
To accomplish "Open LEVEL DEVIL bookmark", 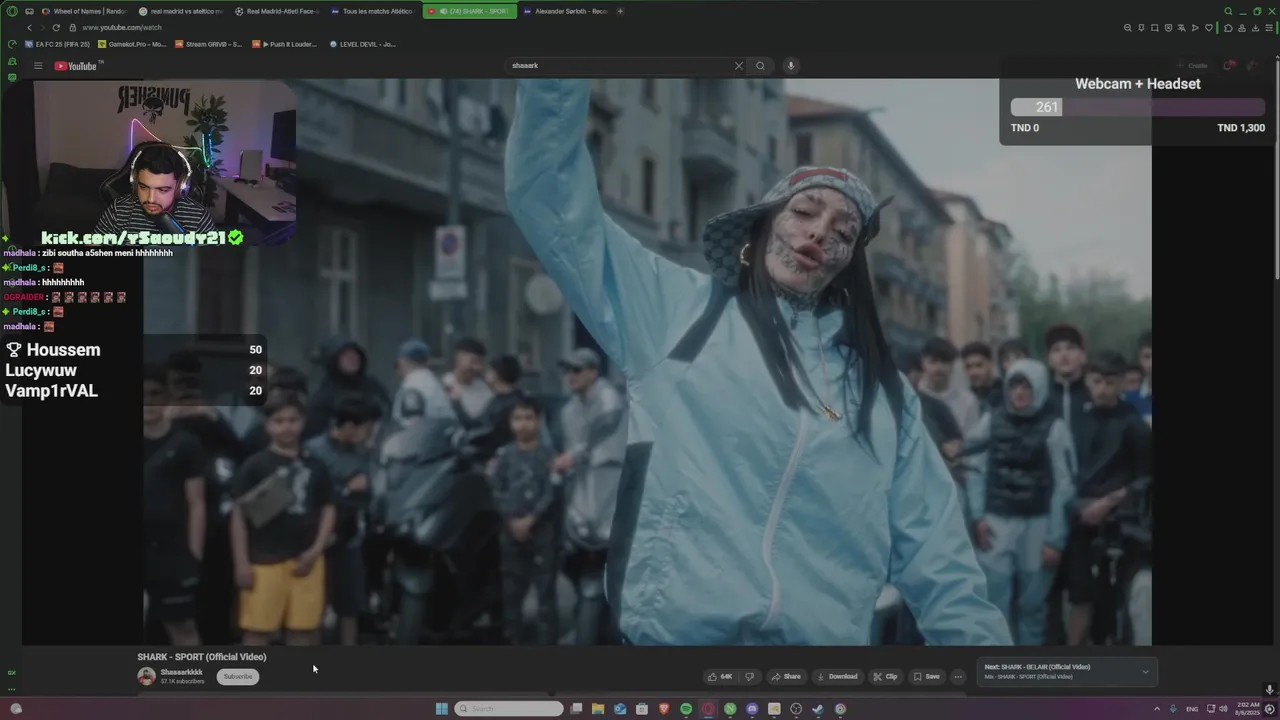I will pyautogui.click(x=362, y=44).
